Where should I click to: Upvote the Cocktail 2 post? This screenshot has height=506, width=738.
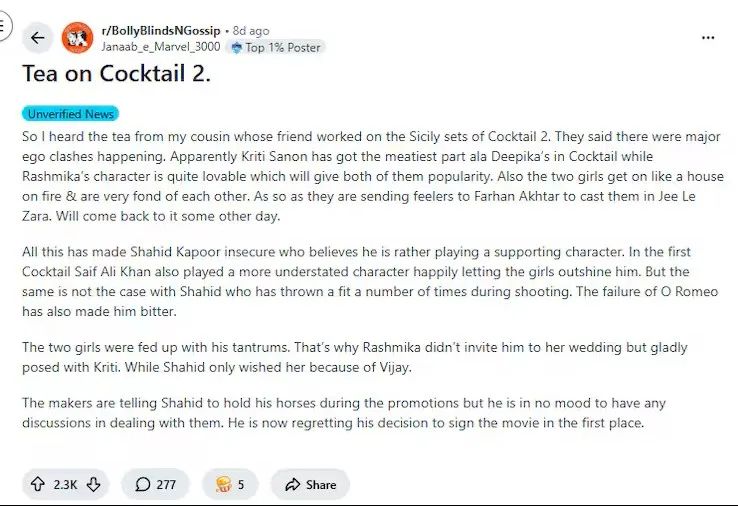click(39, 485)
